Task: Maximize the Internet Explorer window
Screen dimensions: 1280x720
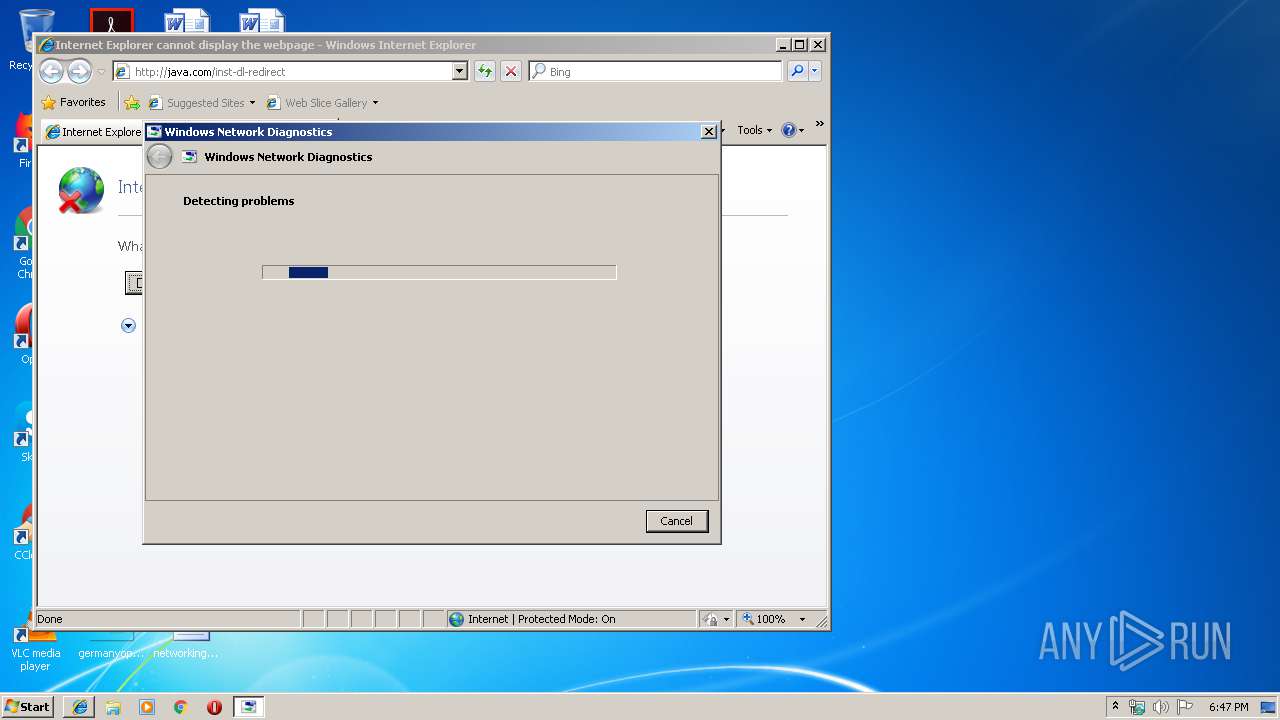Action: pos(799,45)
